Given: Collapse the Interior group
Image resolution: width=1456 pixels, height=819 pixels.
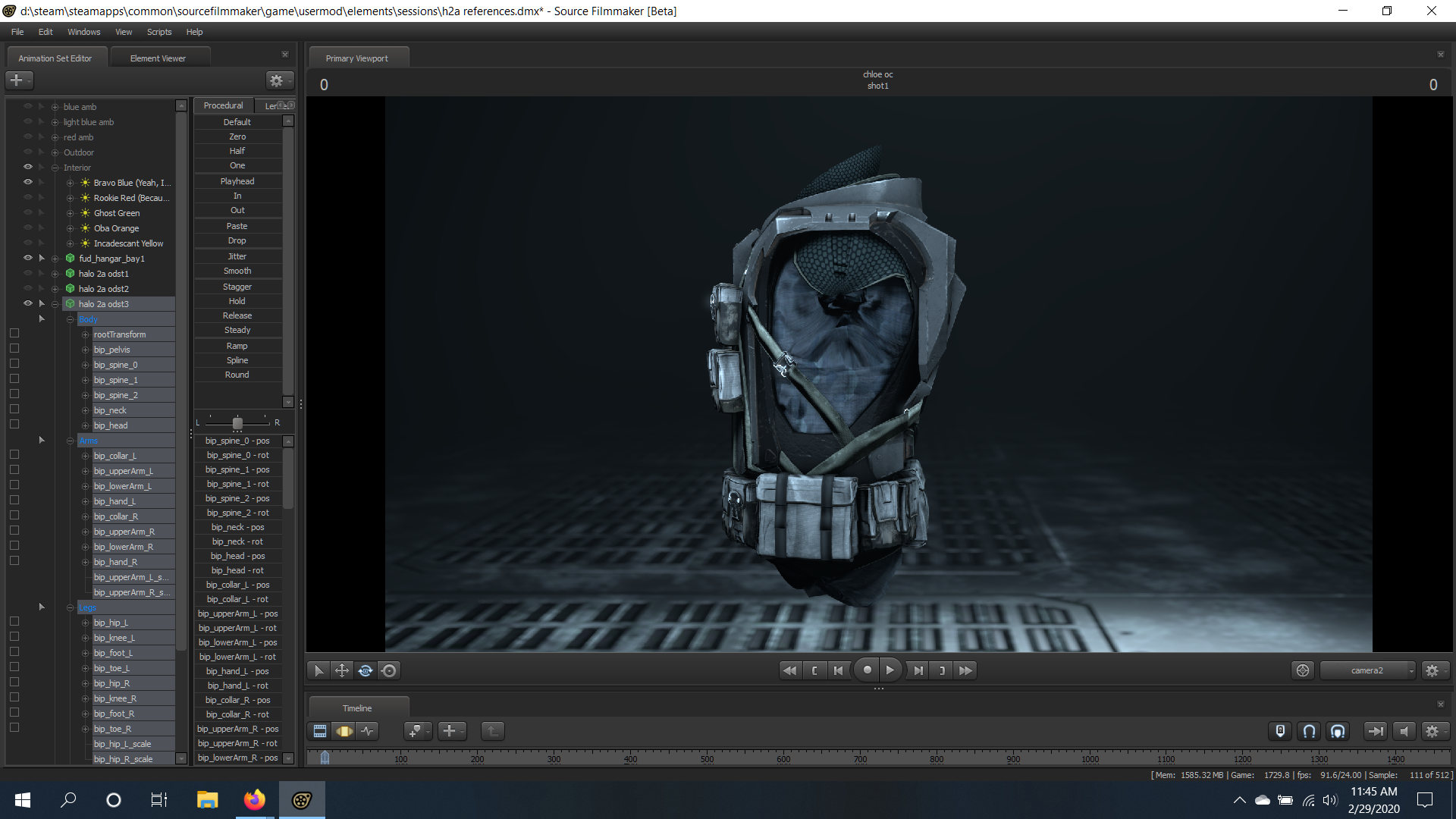Looking at the screenshot, I should 55,168.
